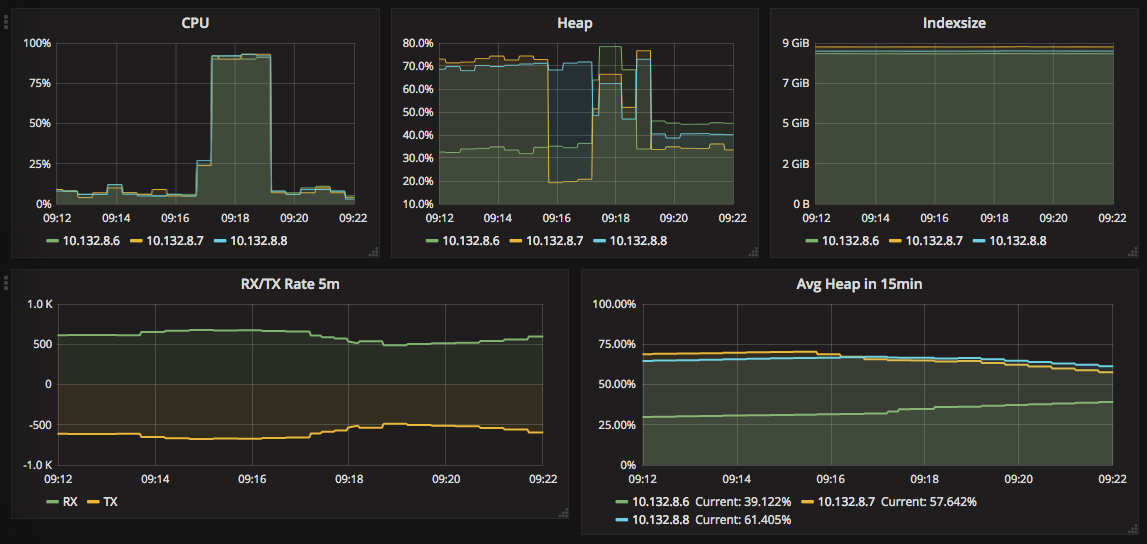
Task: Toggle series 10.132.8.8 in Heap legend
Action: [638, 241]
